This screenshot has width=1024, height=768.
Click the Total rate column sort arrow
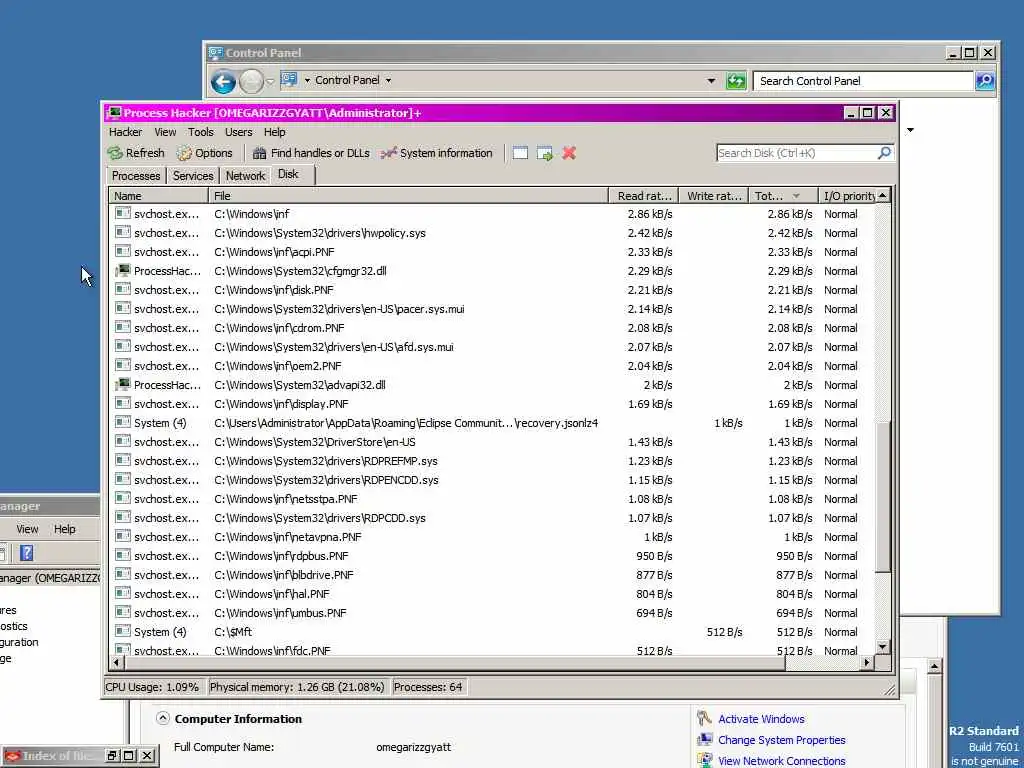point(796,196)
